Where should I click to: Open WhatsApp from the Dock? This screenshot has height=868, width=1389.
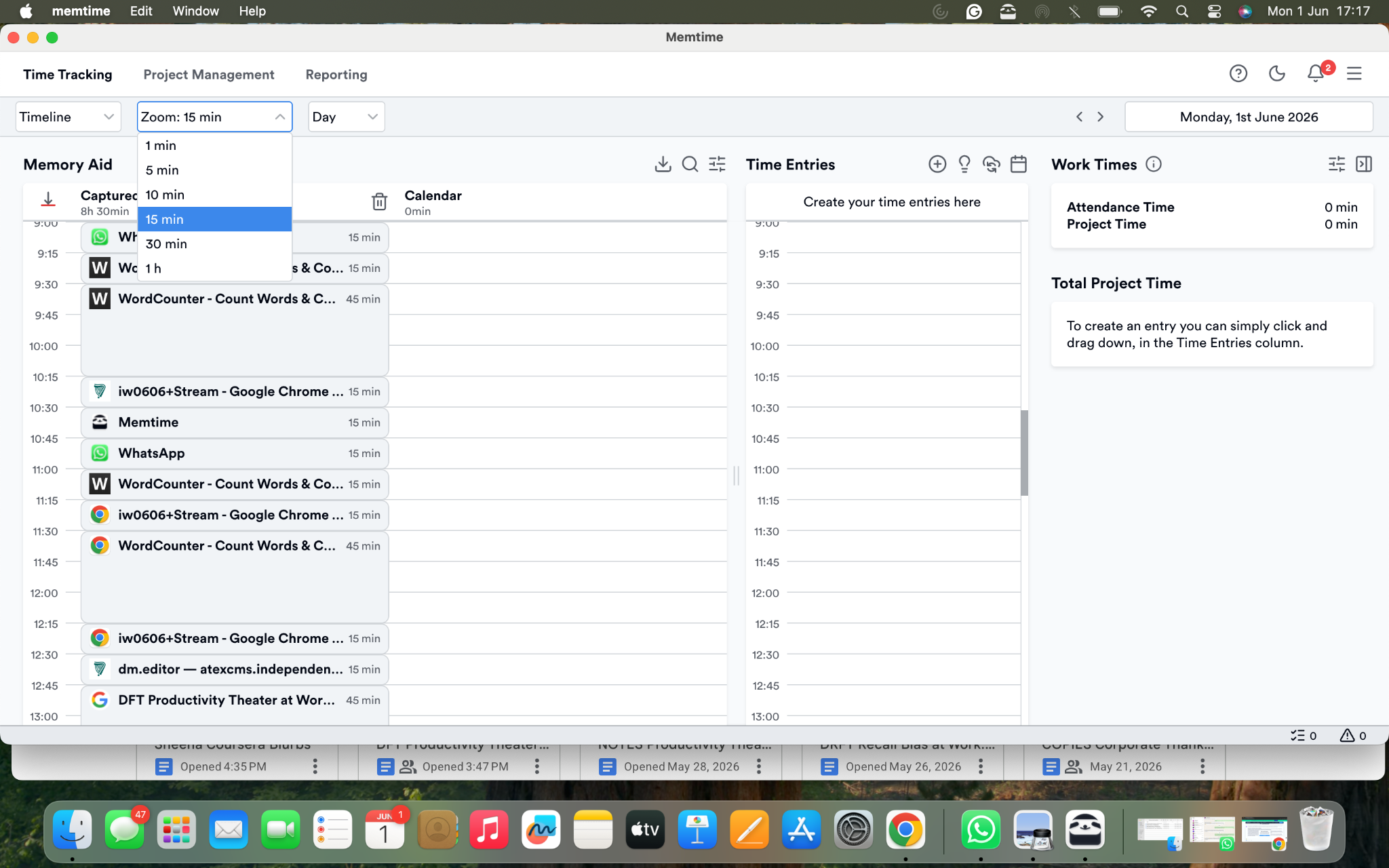coord(981,829)
